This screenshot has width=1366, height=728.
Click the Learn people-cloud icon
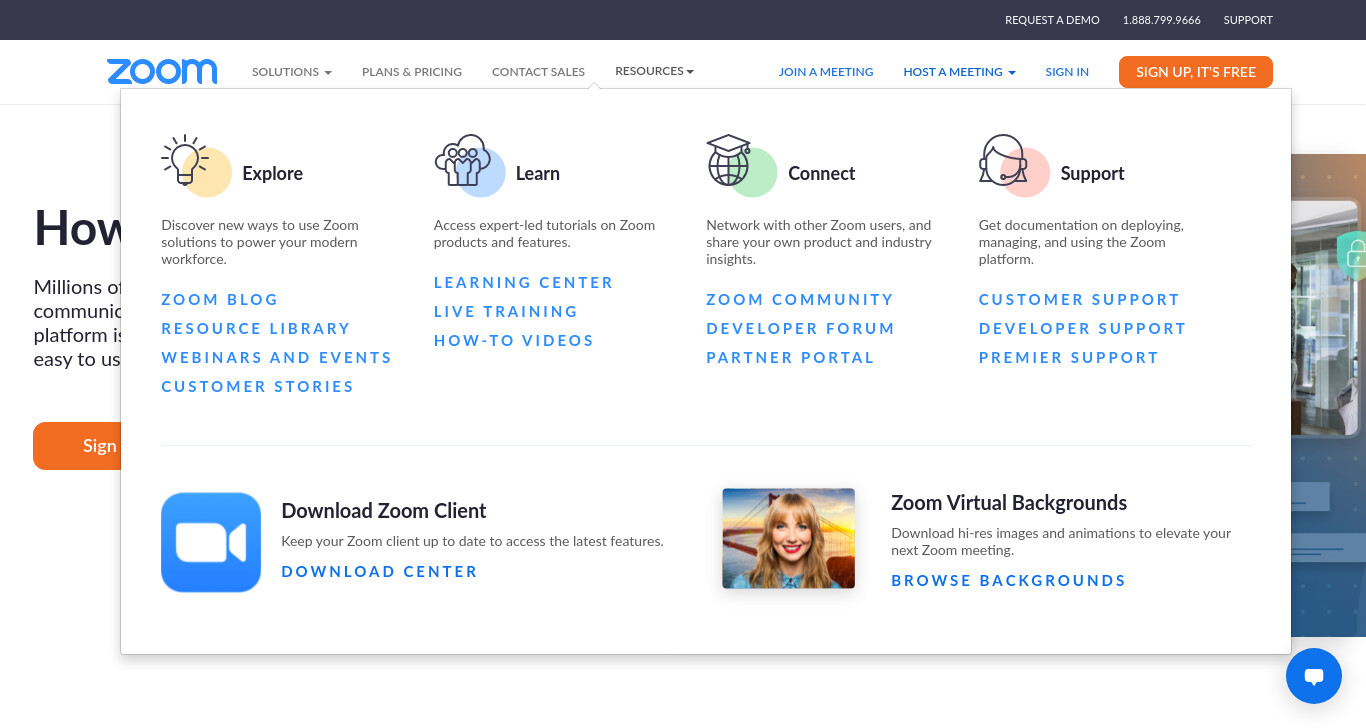(x=469, y=165)
